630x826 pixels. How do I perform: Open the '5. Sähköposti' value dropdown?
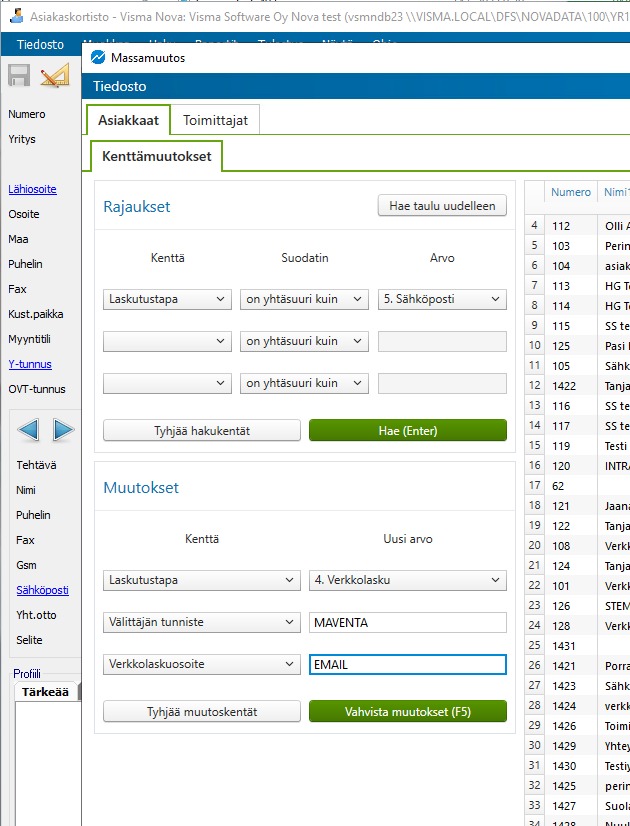(x=442, y=299)
